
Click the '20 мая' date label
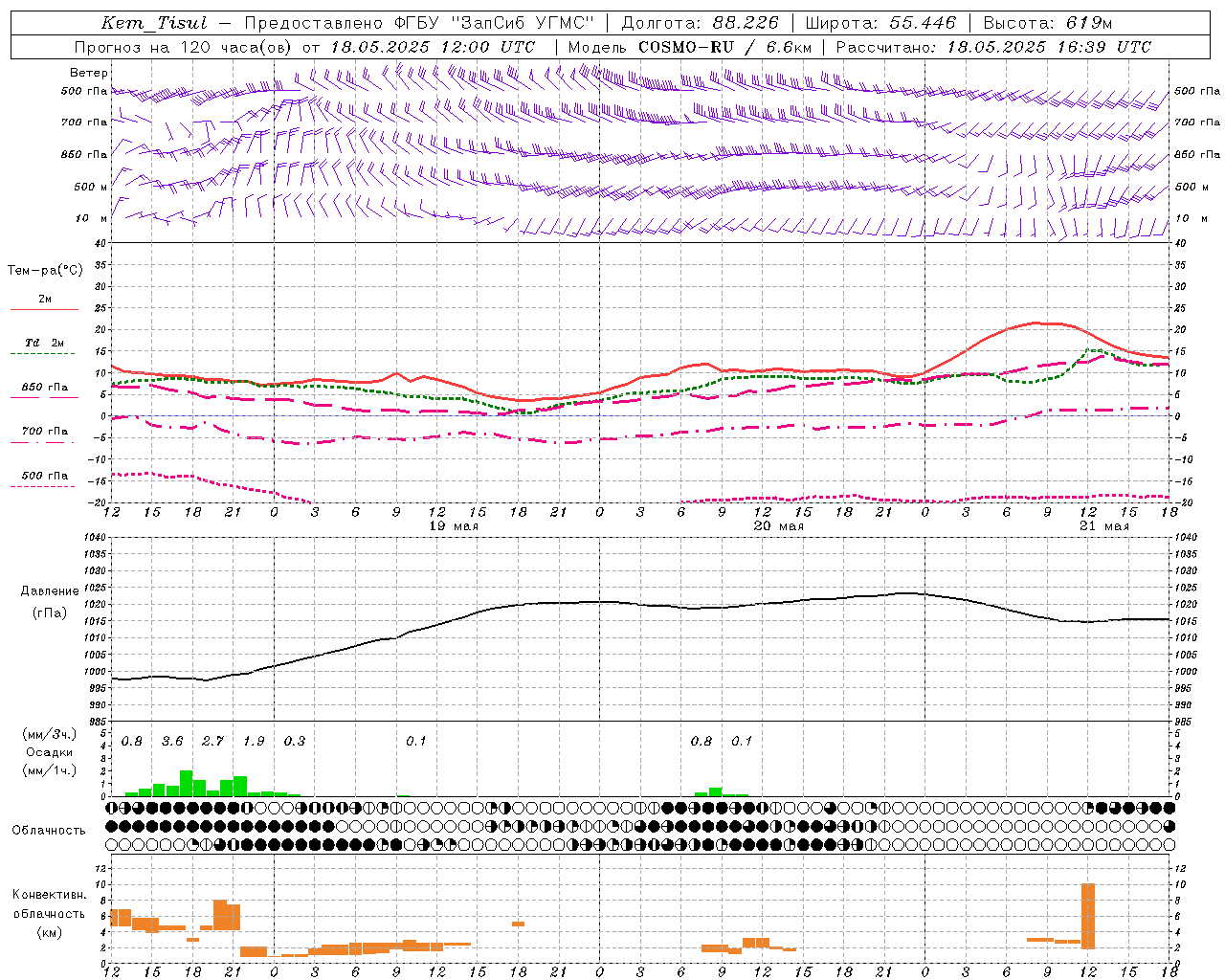coord(779,525)
